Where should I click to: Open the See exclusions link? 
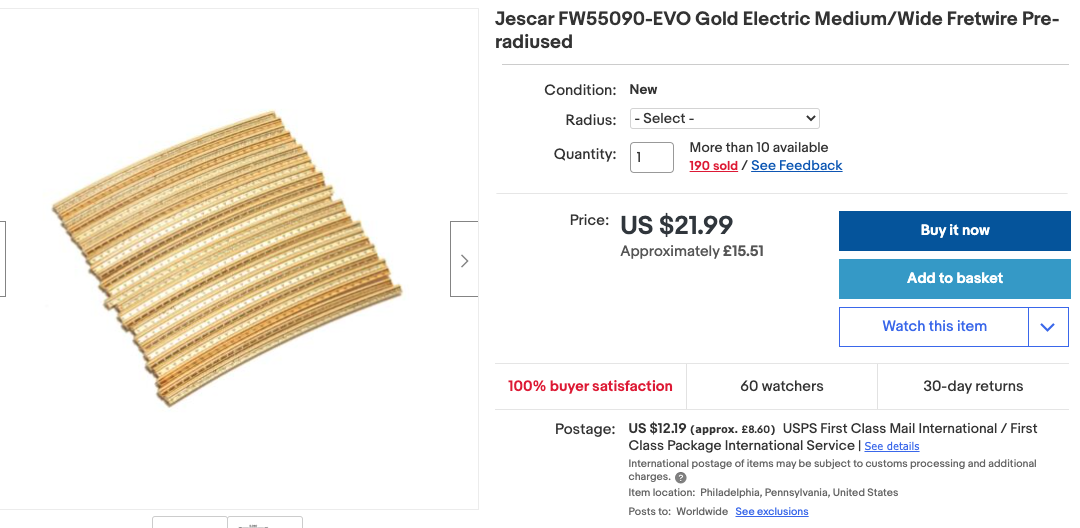[771, 512]
